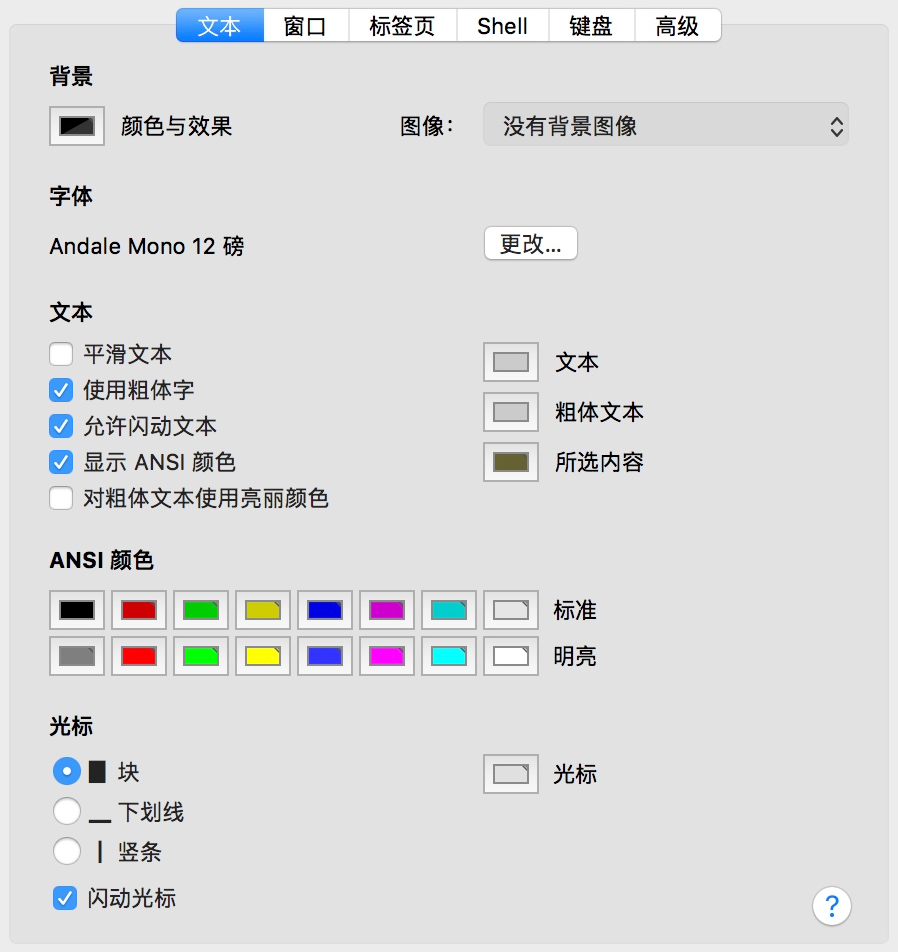The height and width of the screenshot is (952, 898).
Task: Select the 下划线 underline cursor style
Action: pyautogui.click(x=67, y=811)
